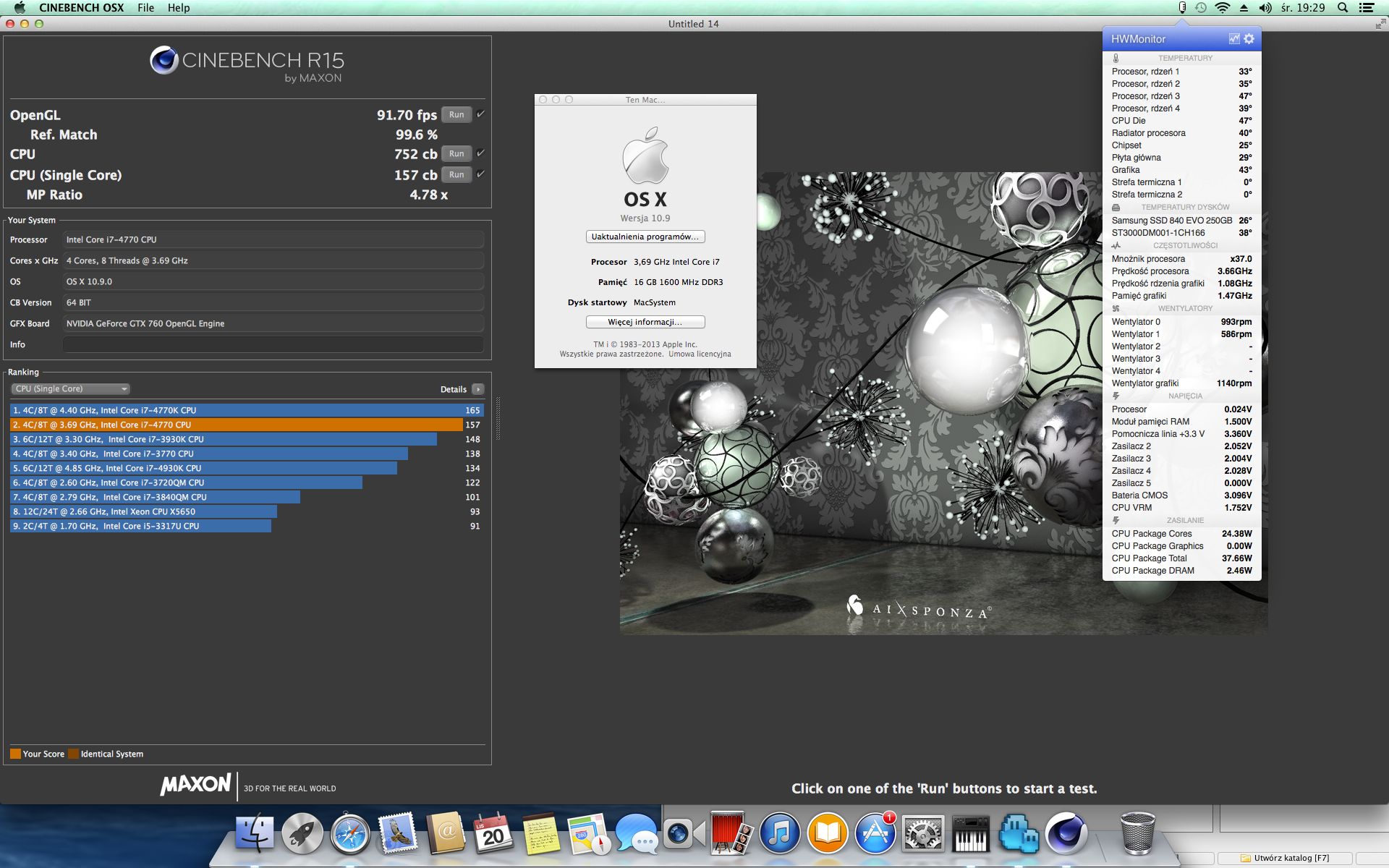Open the Ranking CPU (Single Core) dropdown

click(x=70, y=389)
